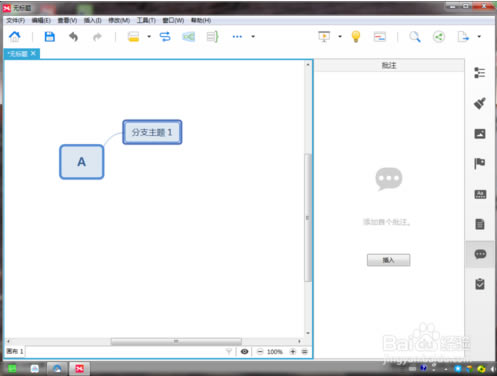Screen dimensions: 497x376
Task: Open the 查看(V) menu
Action: tap(67, 20)
